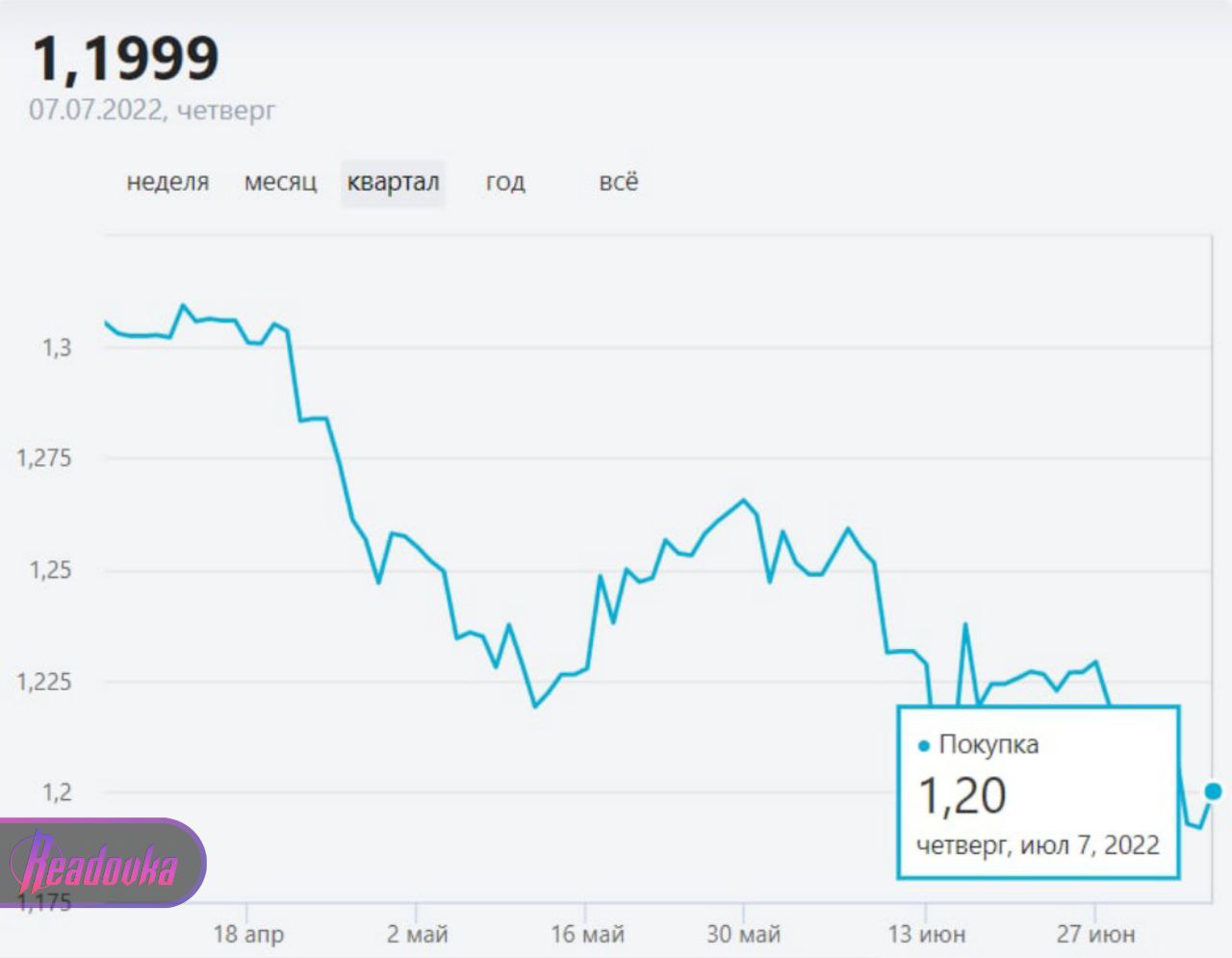Click the highlighted data point marker
Screen dimensions: 1232x958
1214,791
